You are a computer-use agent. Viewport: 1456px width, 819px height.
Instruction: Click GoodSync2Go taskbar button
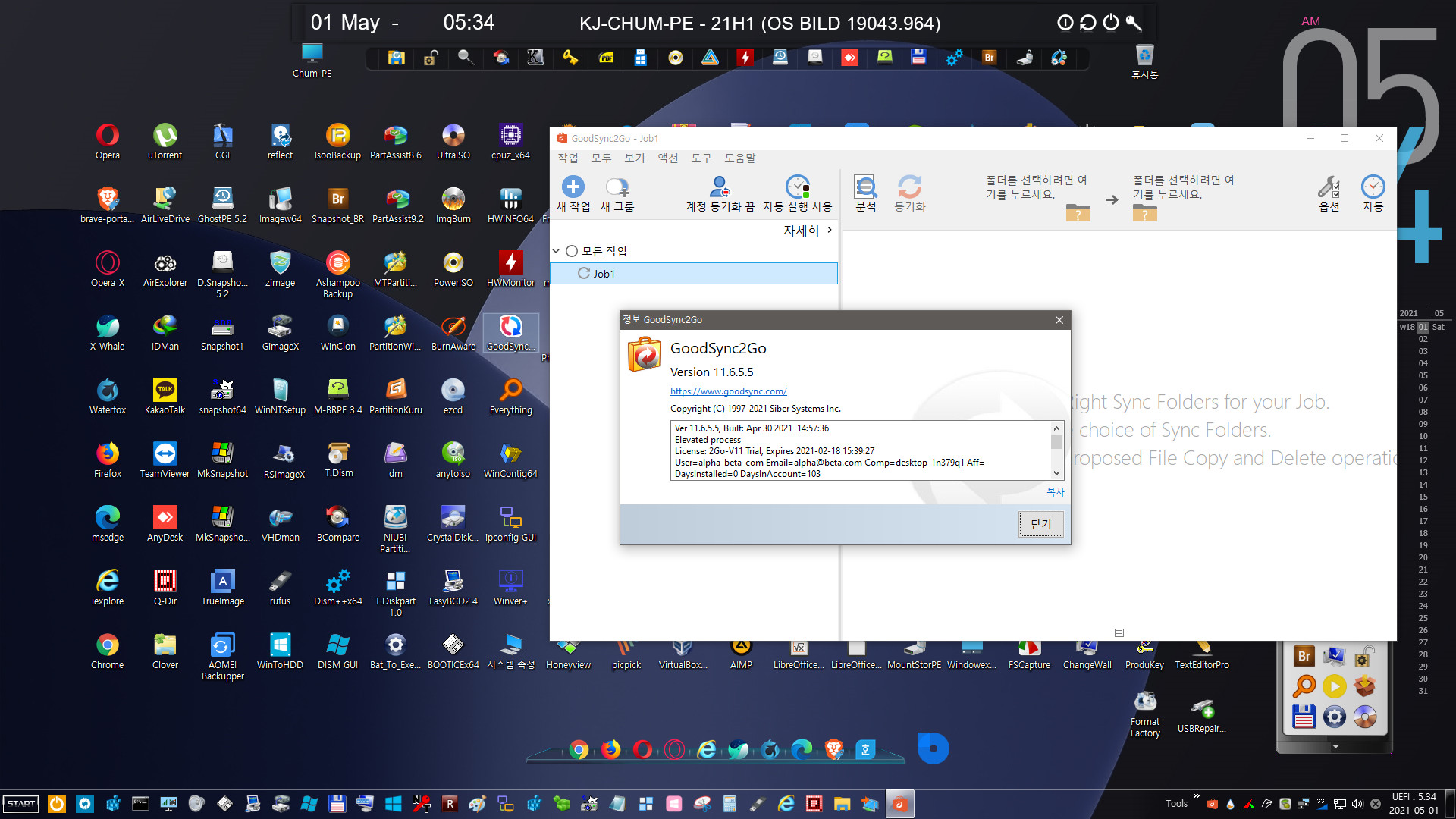(899, 804)
